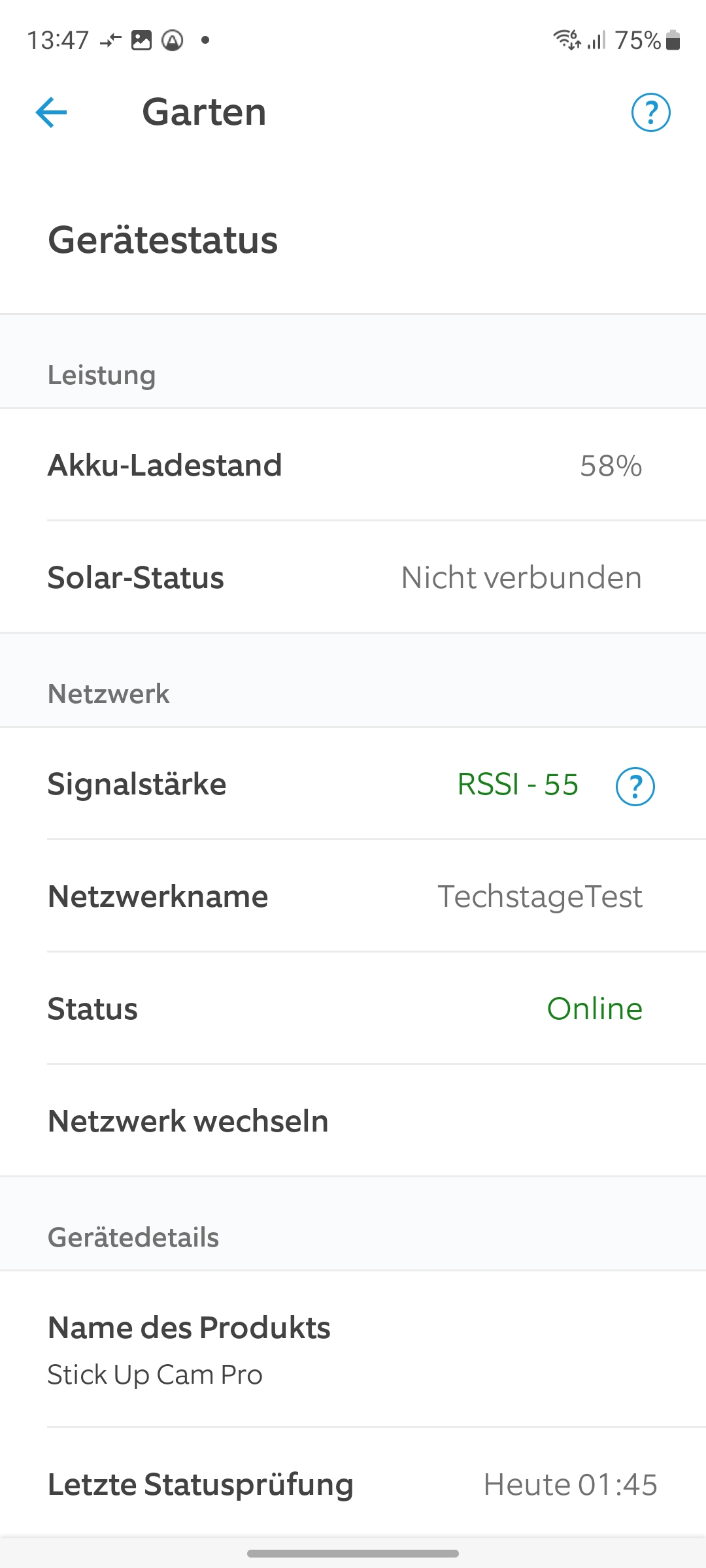706x1568 pixels.
Task: Open signal strength help question mark
Action: coord(635,786)
